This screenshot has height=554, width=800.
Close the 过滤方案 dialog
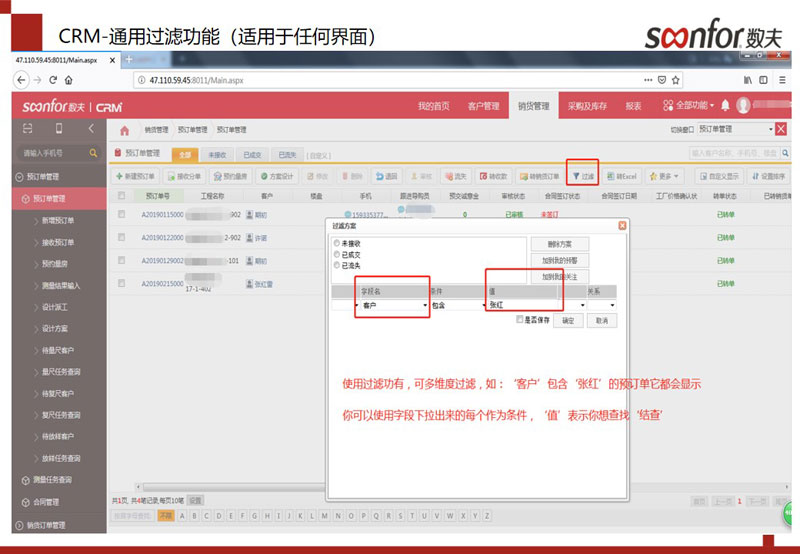622,226
